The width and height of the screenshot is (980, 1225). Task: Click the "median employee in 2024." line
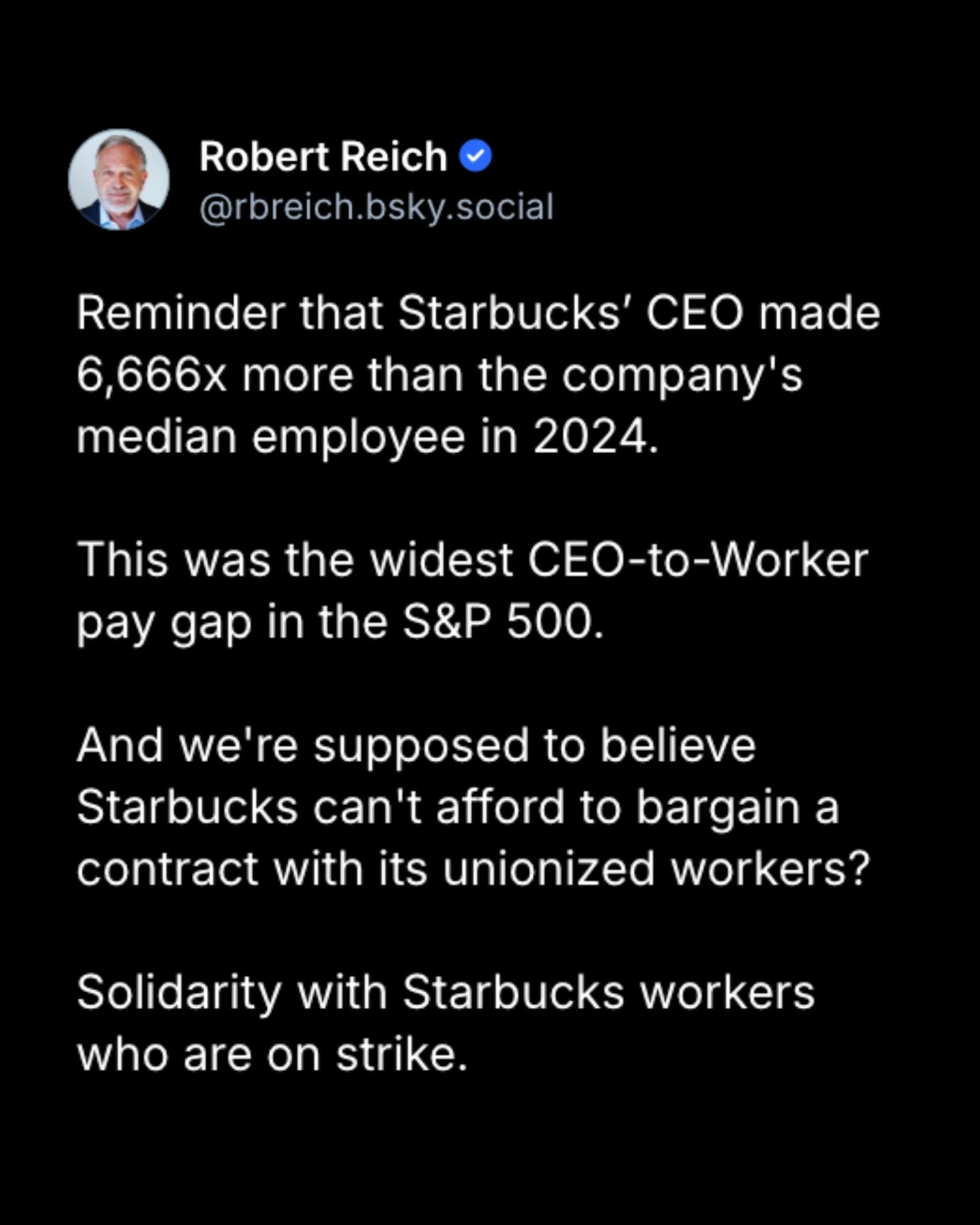click(367, 436)
